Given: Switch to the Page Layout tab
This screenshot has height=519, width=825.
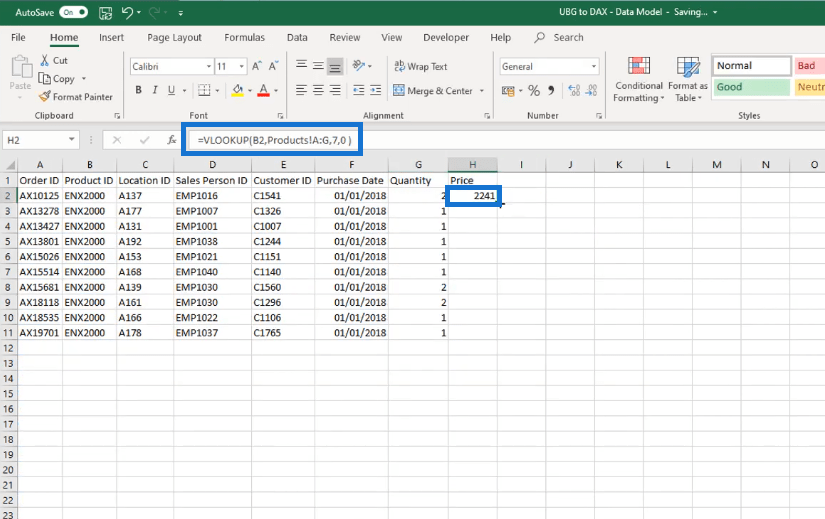Looking at the screenshot, I should (174, 37).
